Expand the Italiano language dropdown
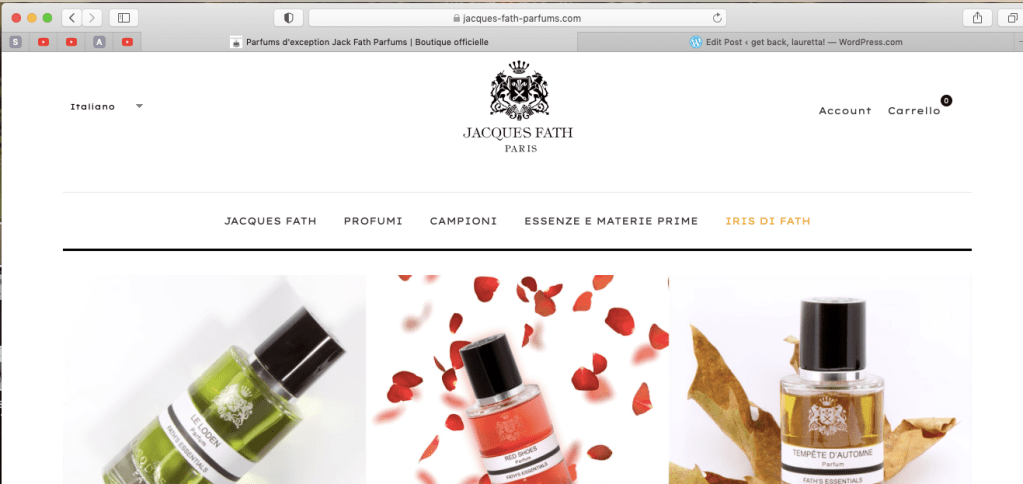1023x484 pixels. click(x=106, y=106)
